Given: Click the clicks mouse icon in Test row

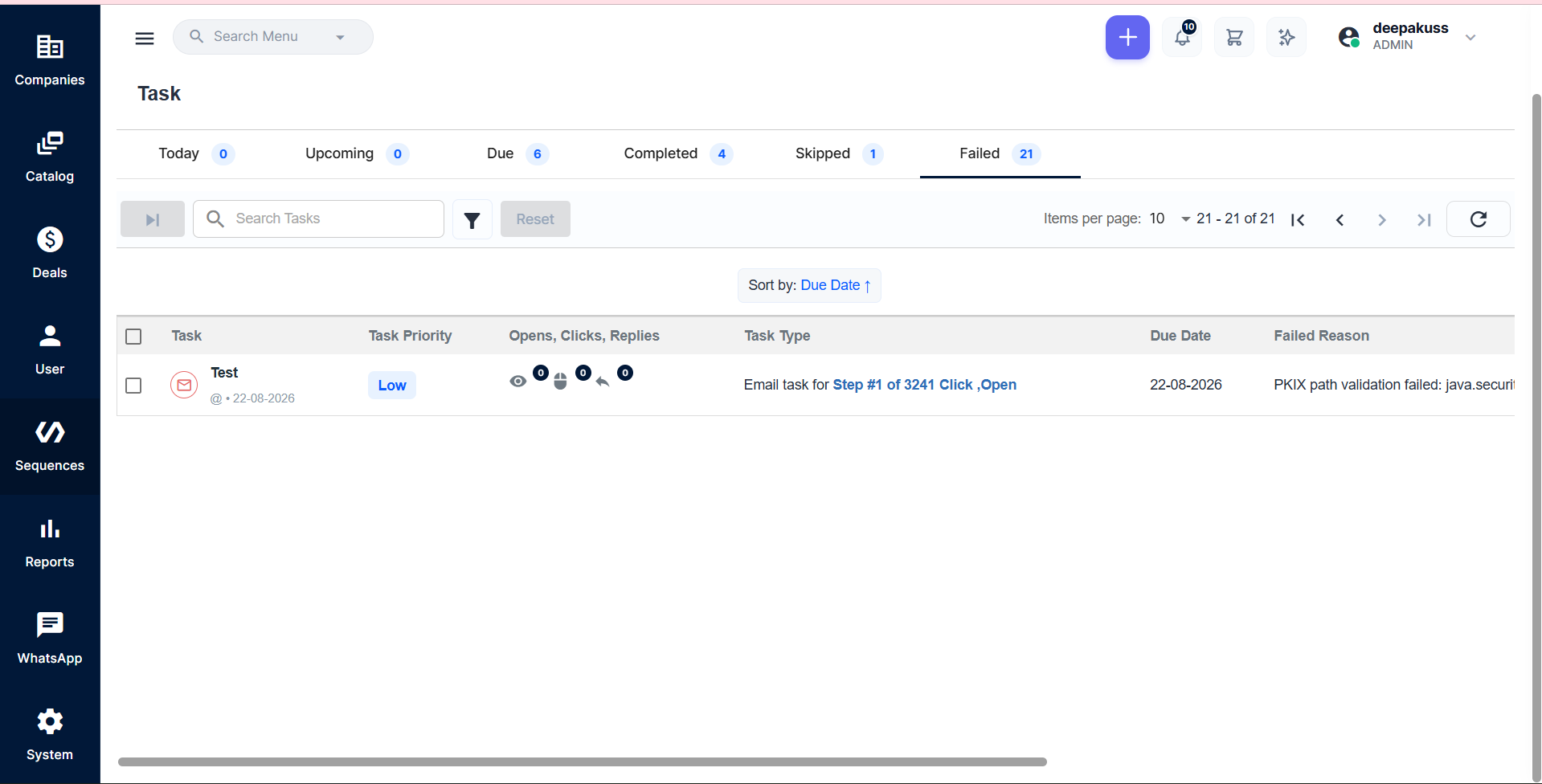Looking at the screenshot, I should (x=561, y=382).
